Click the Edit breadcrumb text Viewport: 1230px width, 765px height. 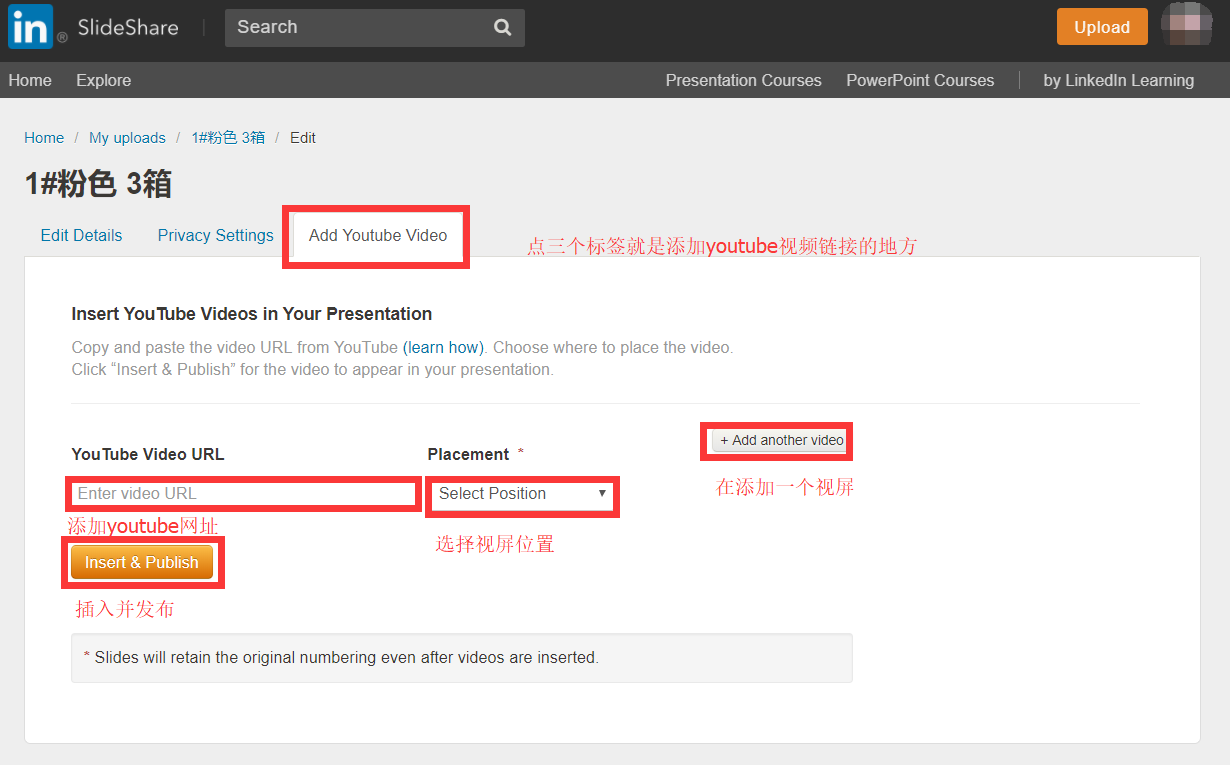pos(303,138)
